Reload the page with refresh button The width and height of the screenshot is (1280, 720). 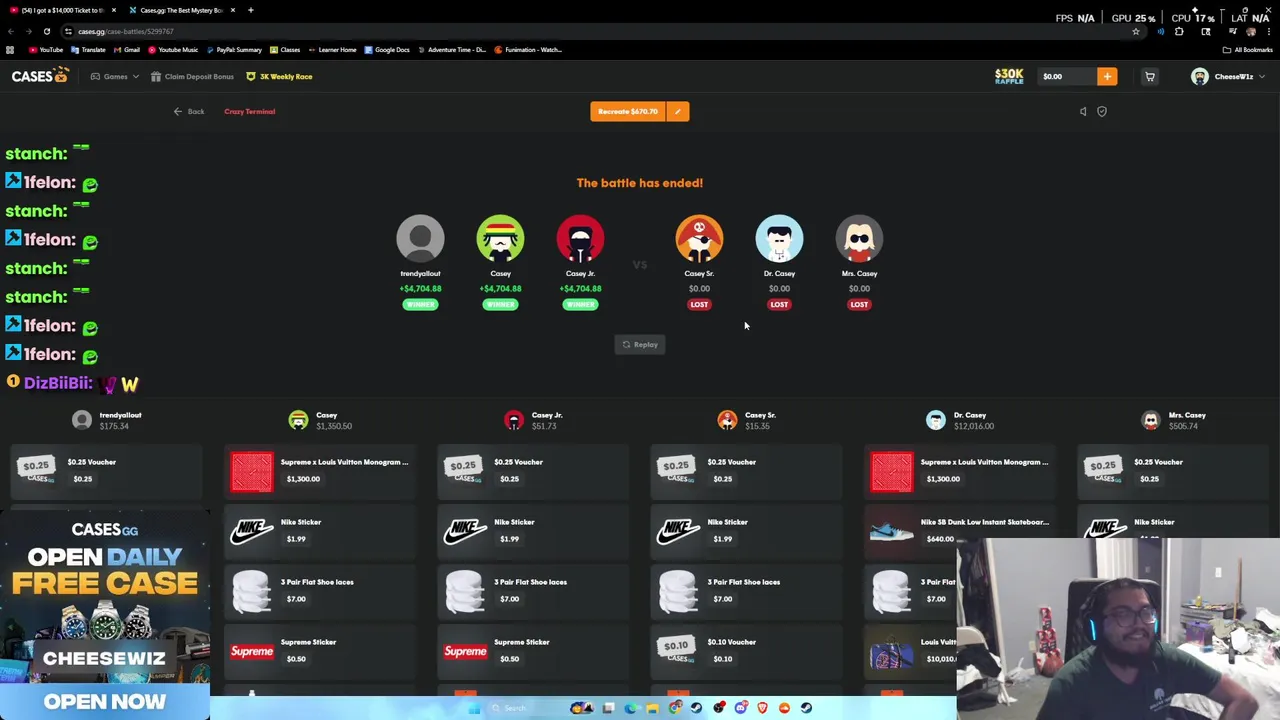(46, 31)
